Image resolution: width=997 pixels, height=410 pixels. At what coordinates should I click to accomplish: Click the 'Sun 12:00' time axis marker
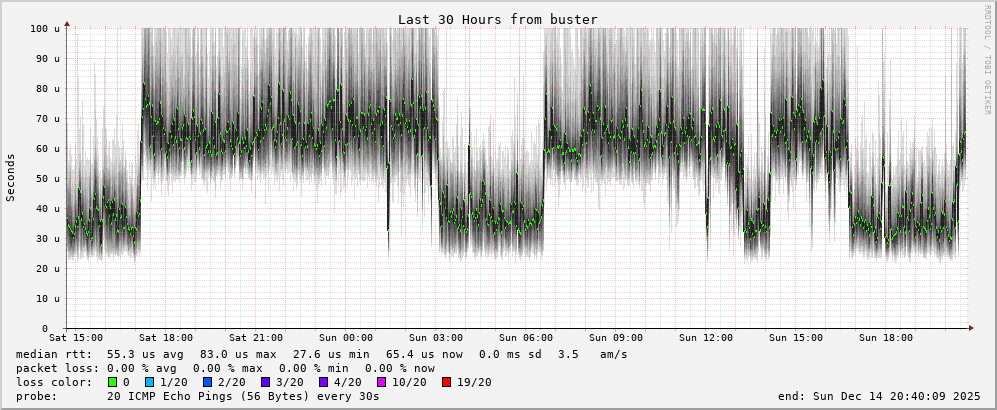pyautogui.click(x=705, y=338)
